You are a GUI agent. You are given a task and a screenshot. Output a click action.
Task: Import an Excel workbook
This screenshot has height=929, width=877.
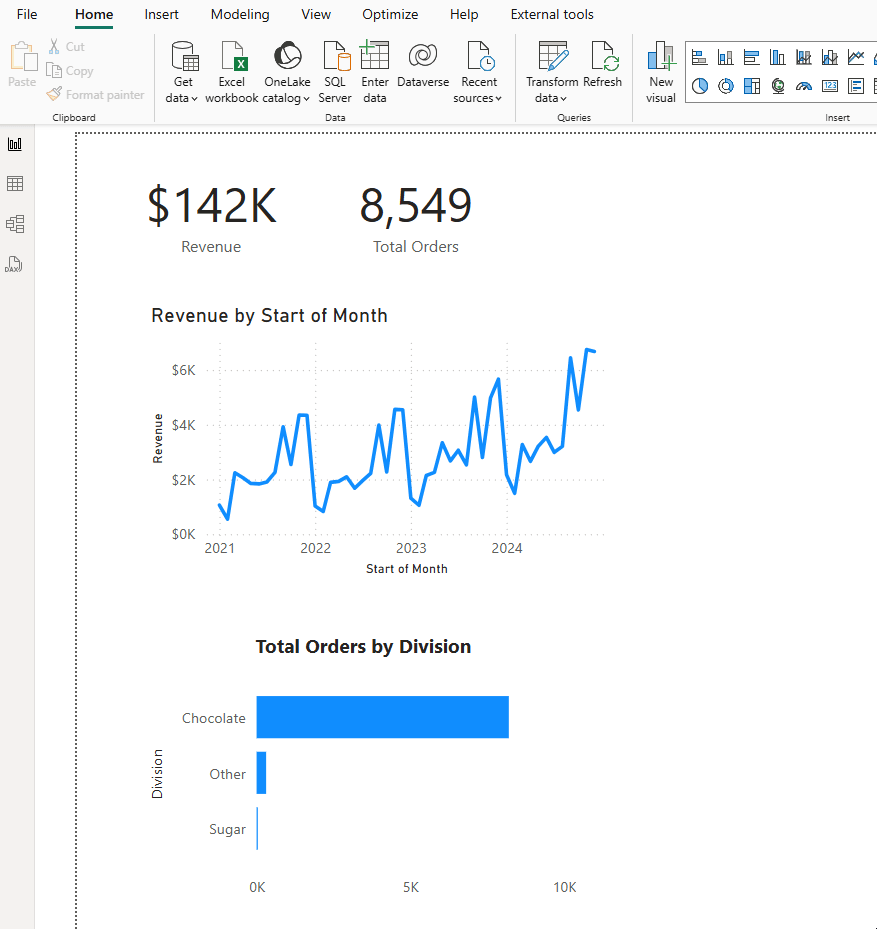[232, 72]
